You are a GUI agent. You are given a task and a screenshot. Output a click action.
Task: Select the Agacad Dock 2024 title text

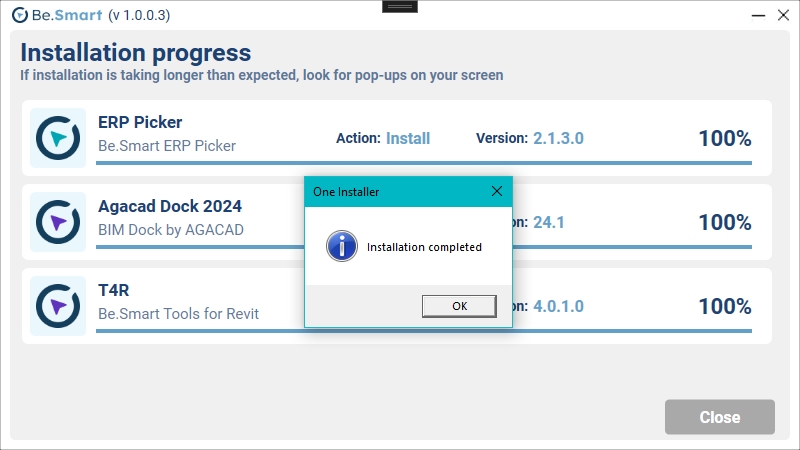pos(169,206)
